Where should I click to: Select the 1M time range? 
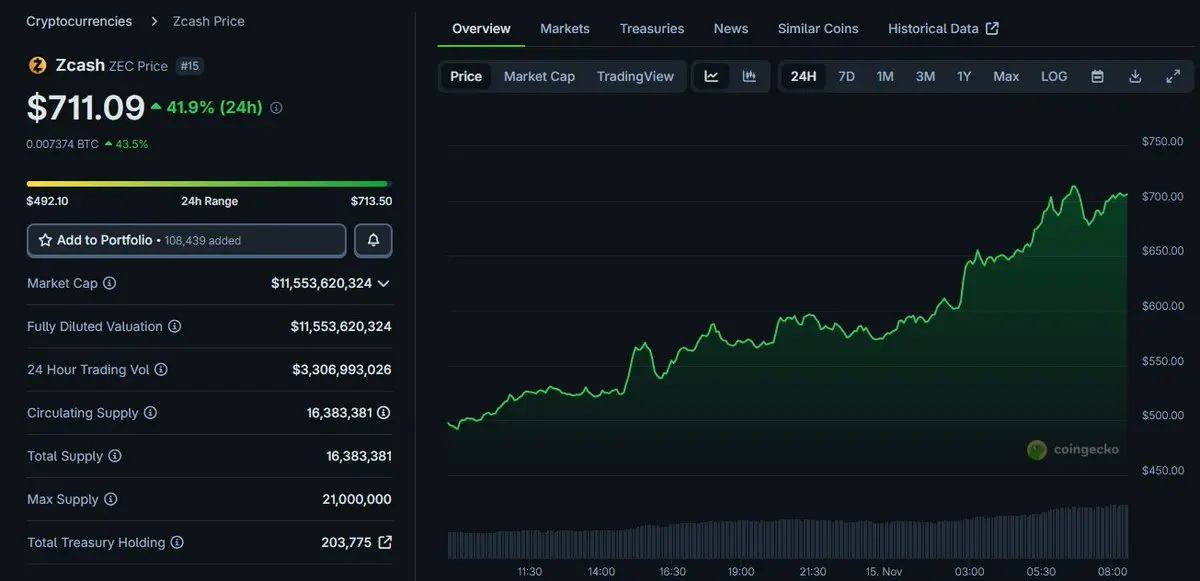(x=885, y=76)
